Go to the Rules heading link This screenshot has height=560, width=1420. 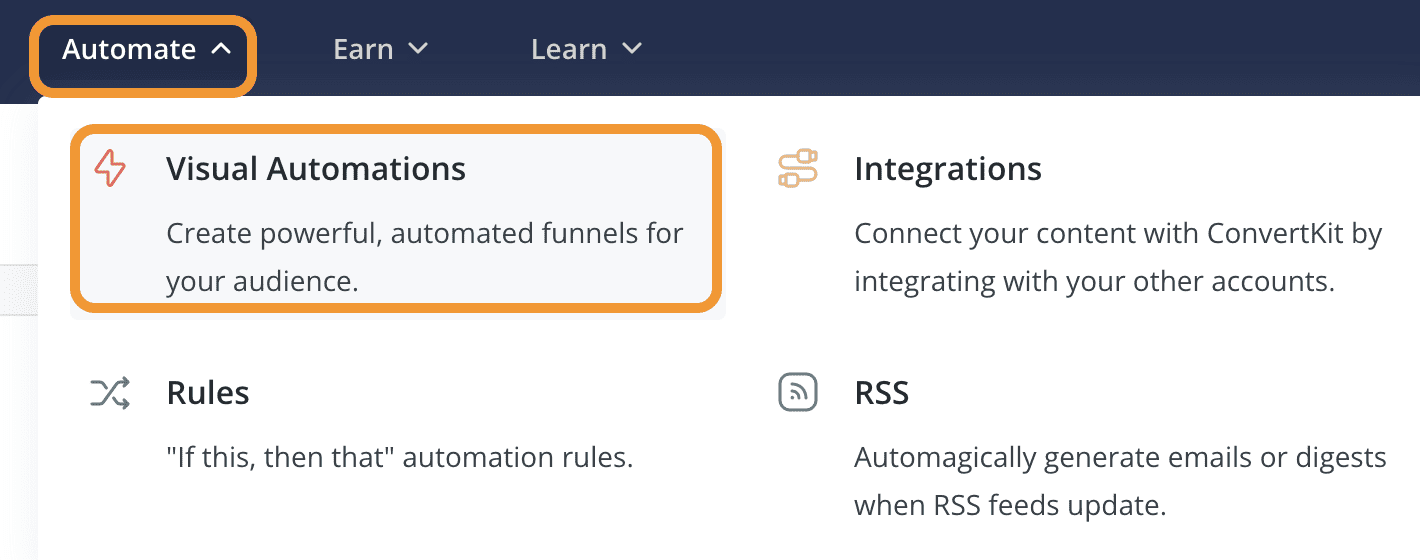[208, 393]
